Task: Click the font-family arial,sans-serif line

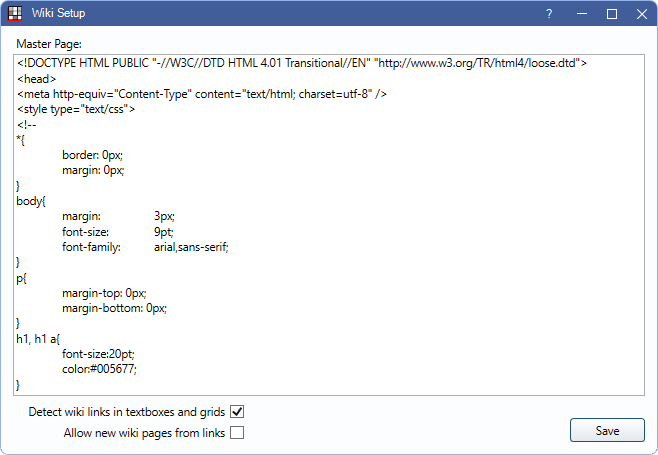Action: coord(145,247)
